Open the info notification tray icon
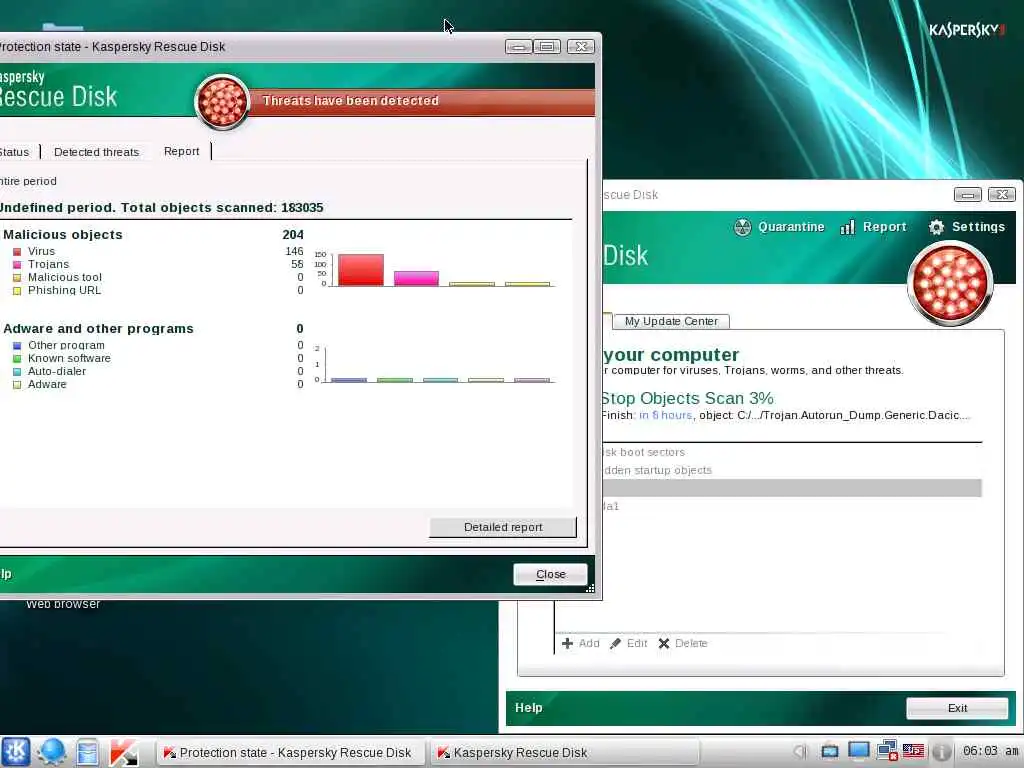This screenshot has height=768, width=1024. click(x=941, y=752)
